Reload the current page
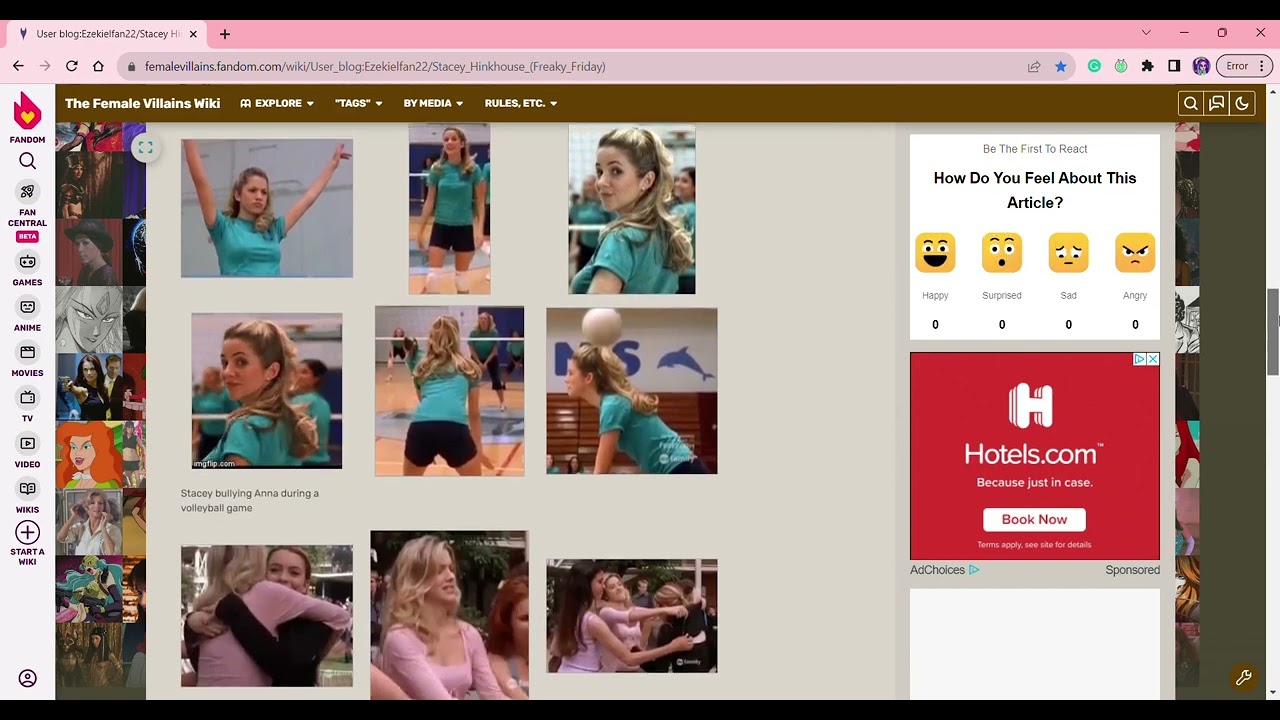This screenshot has height=720, width=1280. [x=71, y=66]
